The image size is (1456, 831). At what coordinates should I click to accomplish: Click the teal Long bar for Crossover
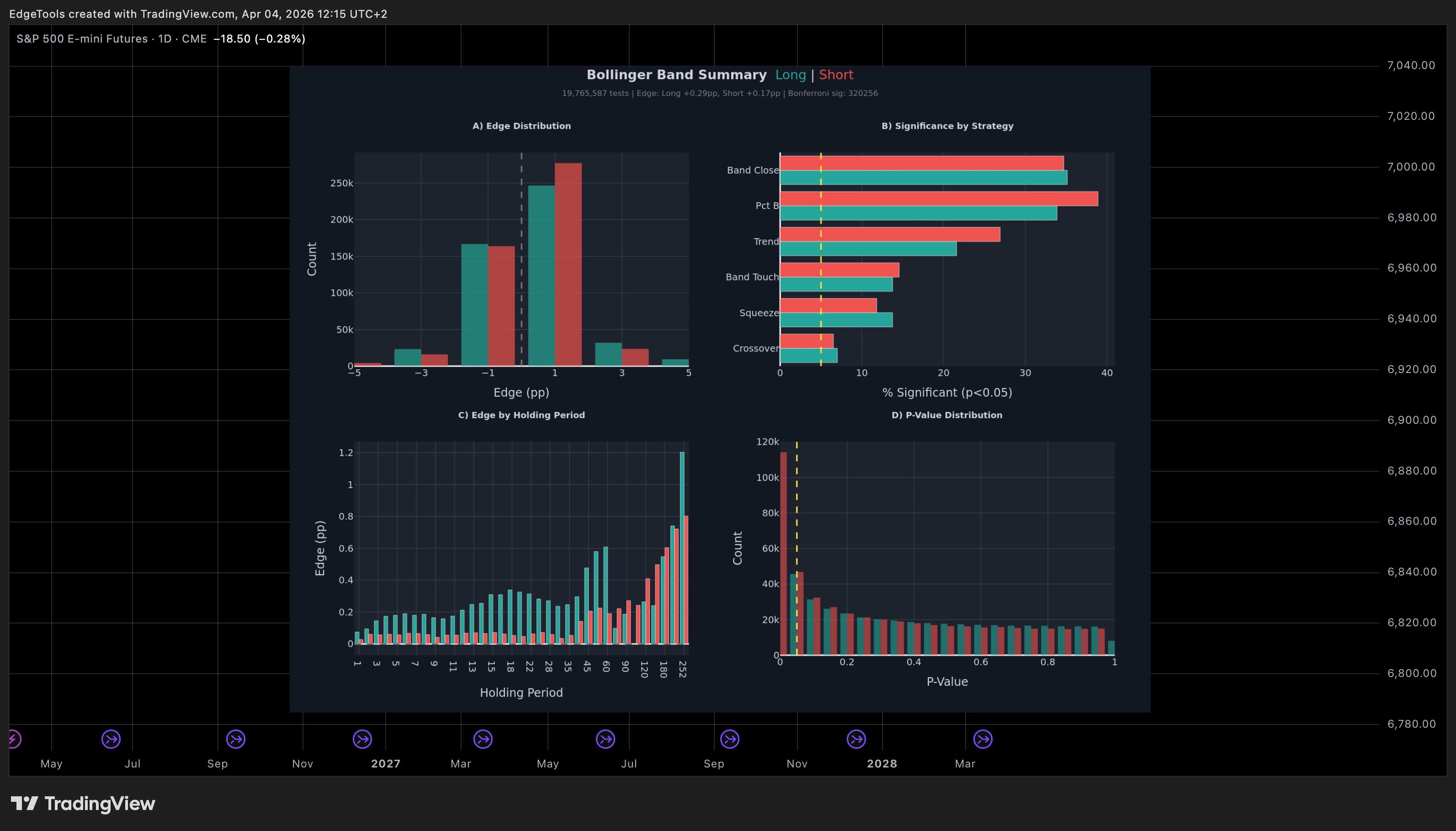coord(809,356)
